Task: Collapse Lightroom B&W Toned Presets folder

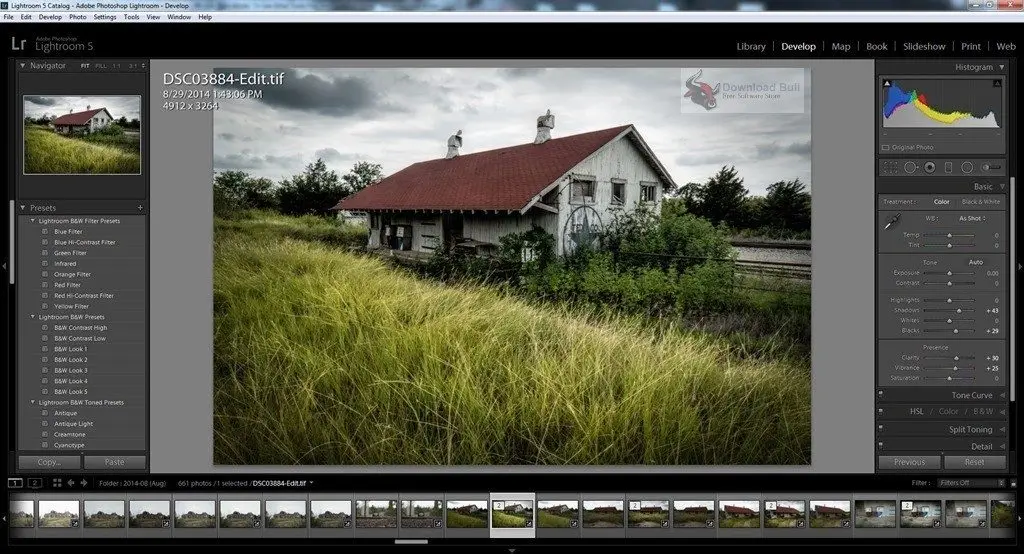Action: click(x=33, y=402)
